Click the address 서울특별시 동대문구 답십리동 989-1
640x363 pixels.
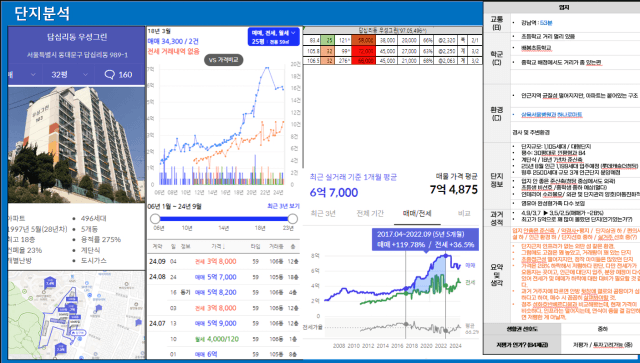click(77, 55)
